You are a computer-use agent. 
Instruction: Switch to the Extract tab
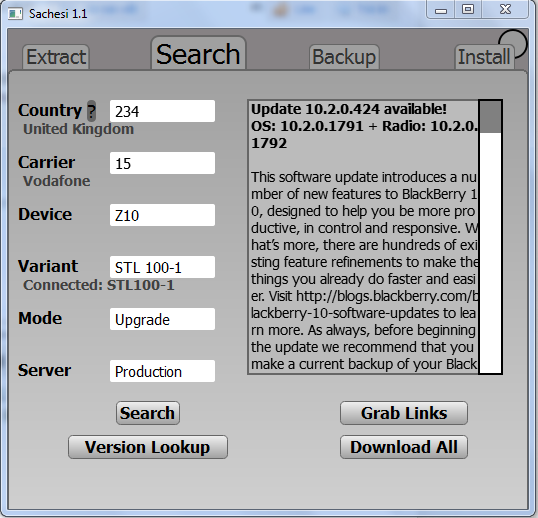(56, 57)
